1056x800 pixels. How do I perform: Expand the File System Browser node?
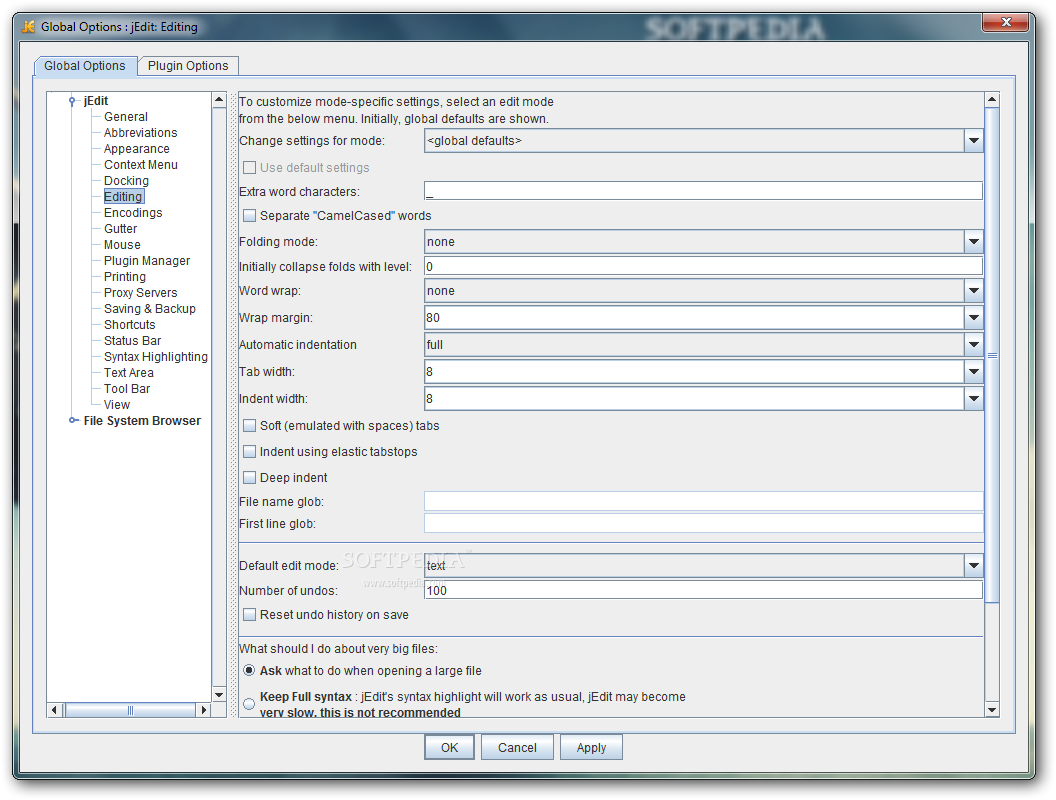tap(73, 420)
